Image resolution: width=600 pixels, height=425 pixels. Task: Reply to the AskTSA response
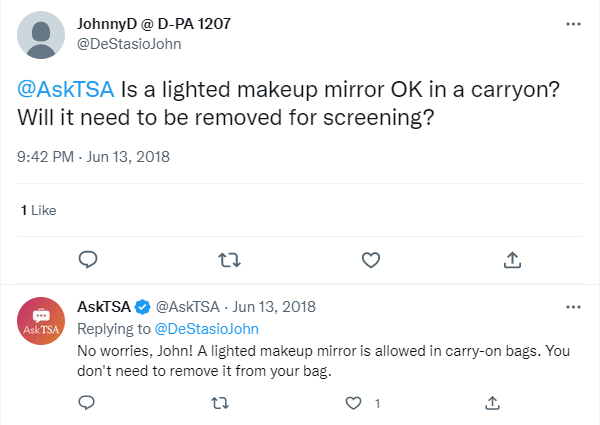tap(86, 403)
